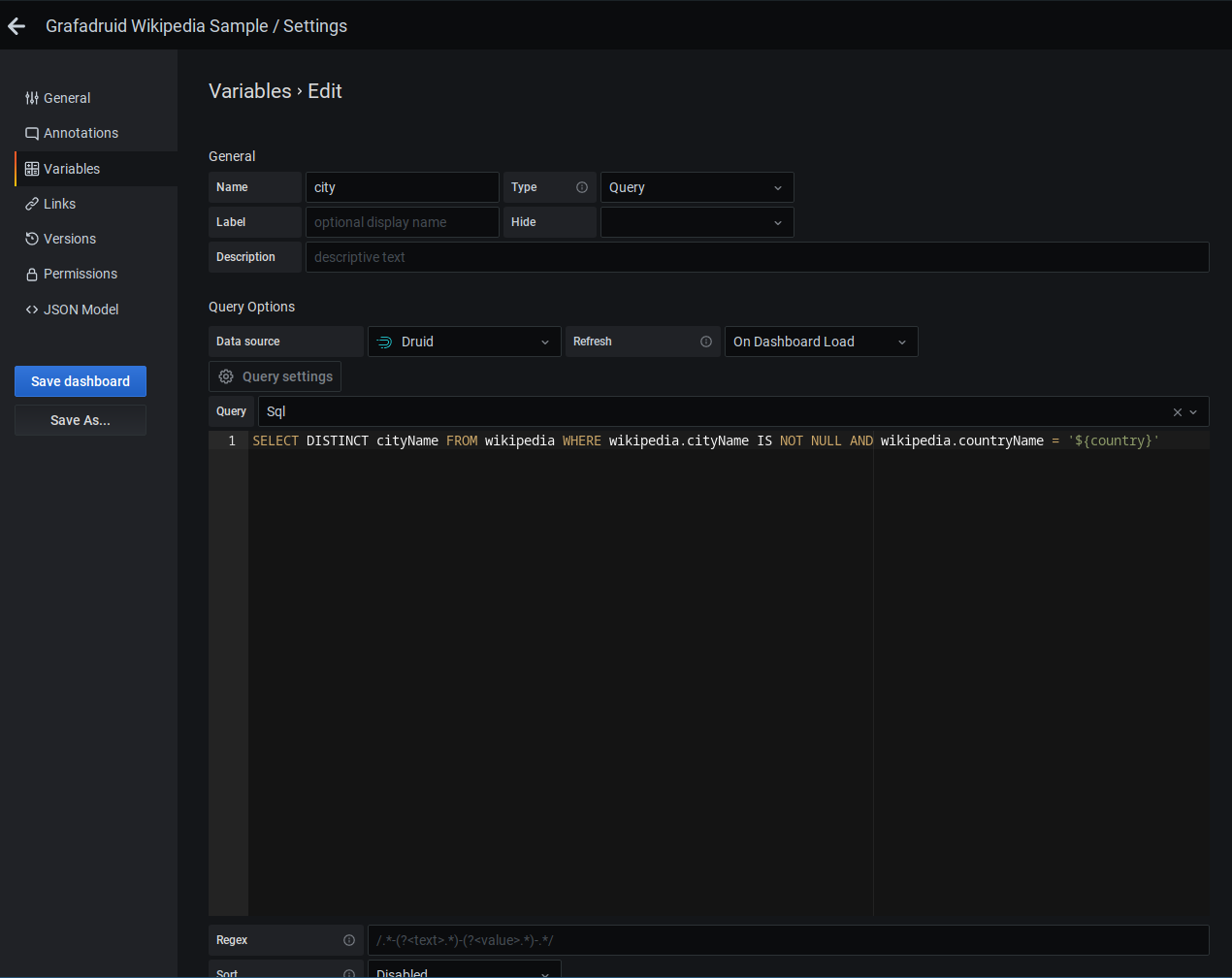1232x978 pixels.
Task: Open the Type dropdown showing Query
Action: (x=697, y=187)
